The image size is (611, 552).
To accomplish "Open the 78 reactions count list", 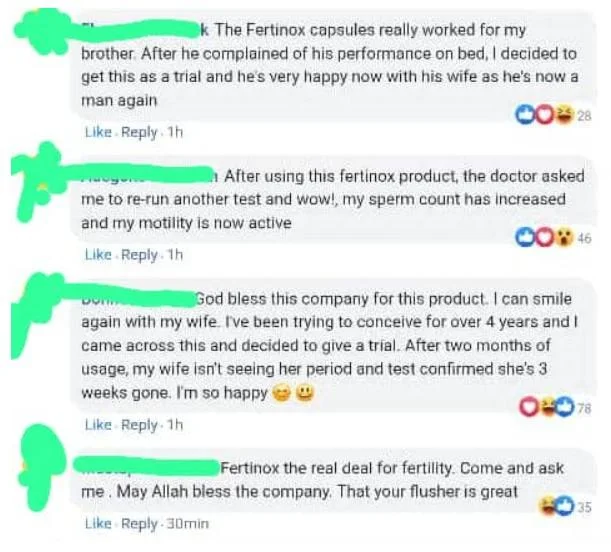I will coord(584,408).
